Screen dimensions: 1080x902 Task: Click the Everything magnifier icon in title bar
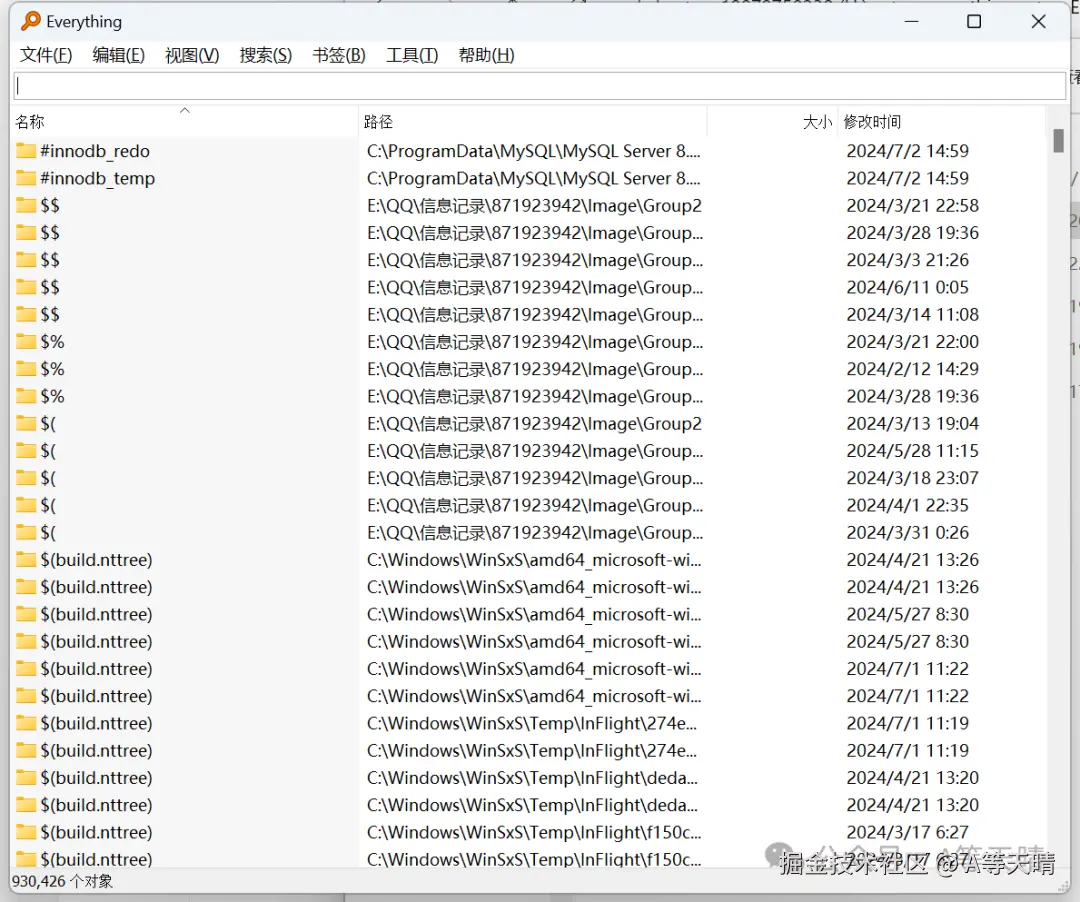[x=30, y=21]
